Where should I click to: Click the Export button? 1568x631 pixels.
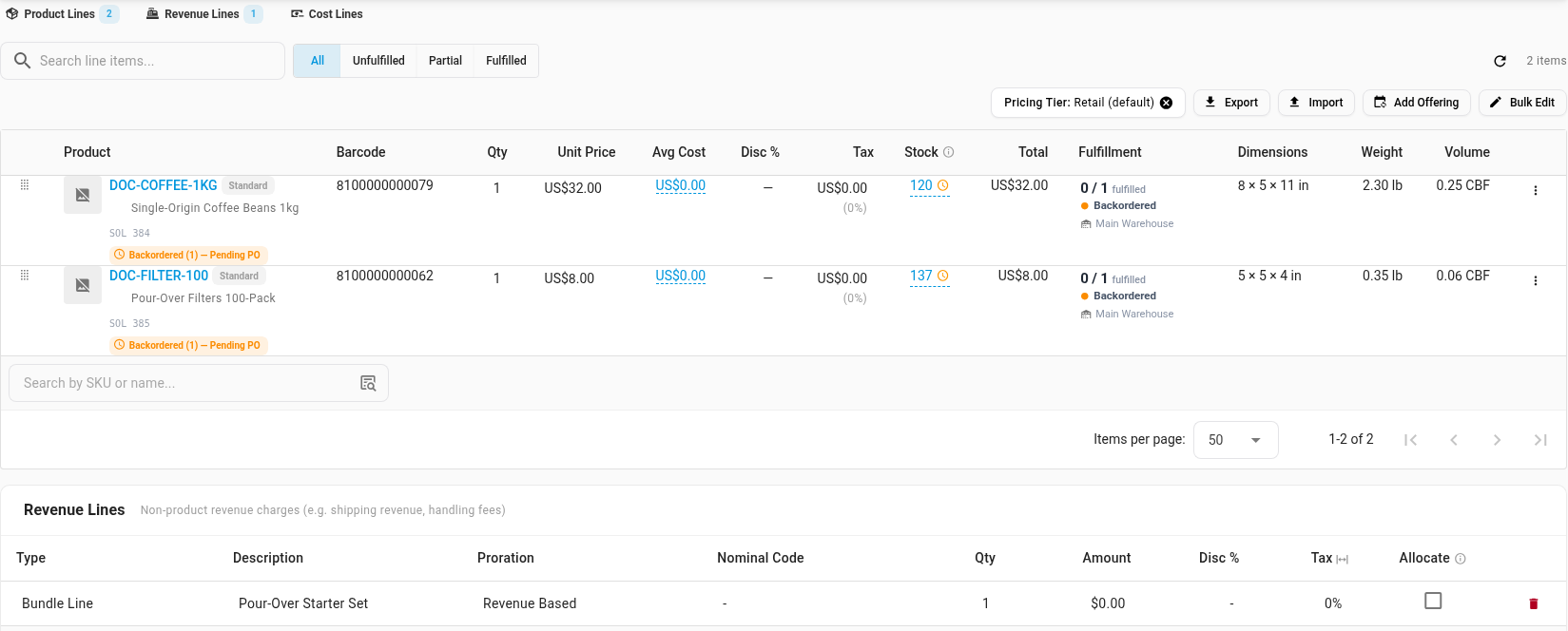point(1231,103)
